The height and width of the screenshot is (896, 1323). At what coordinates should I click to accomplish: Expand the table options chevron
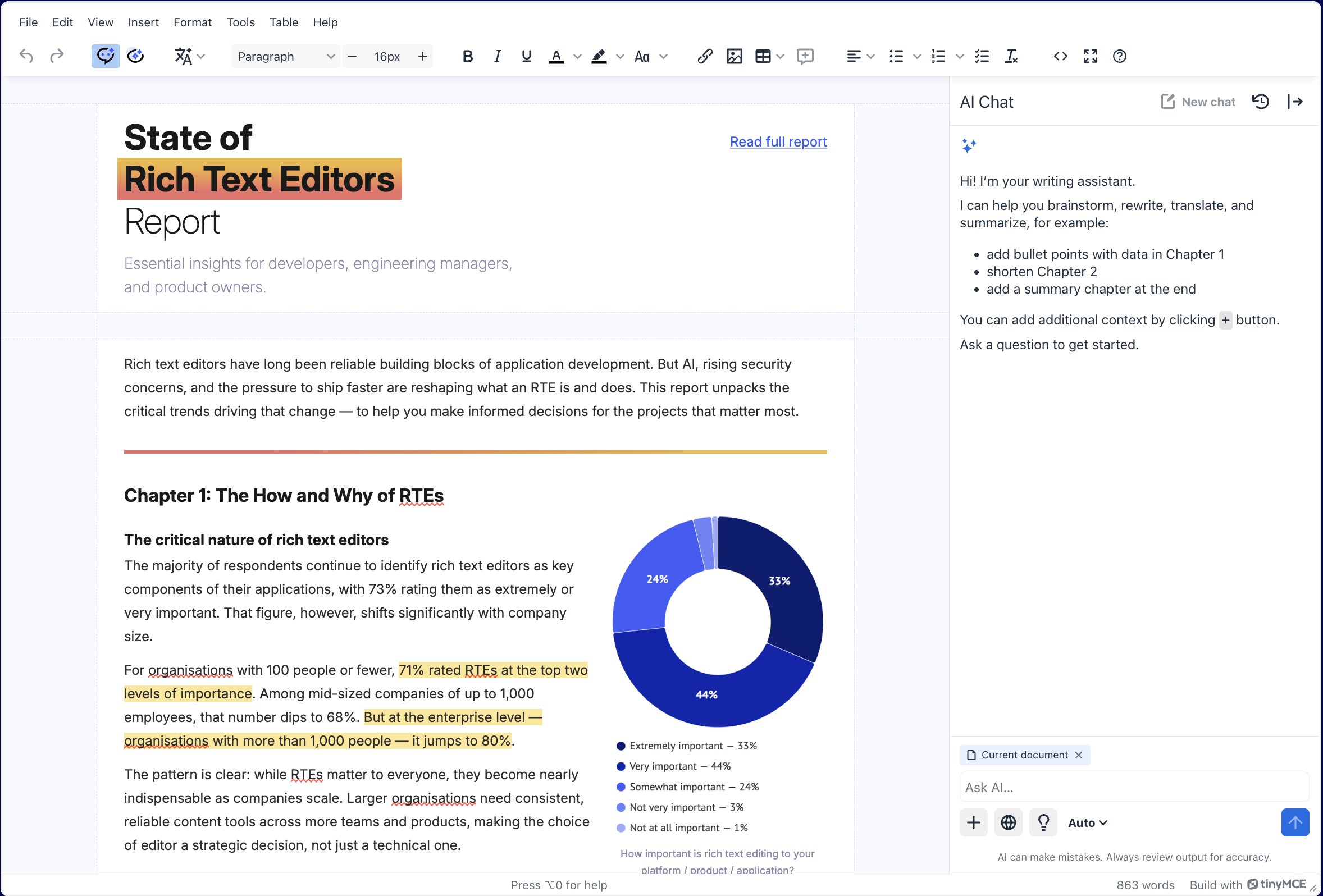781,56
